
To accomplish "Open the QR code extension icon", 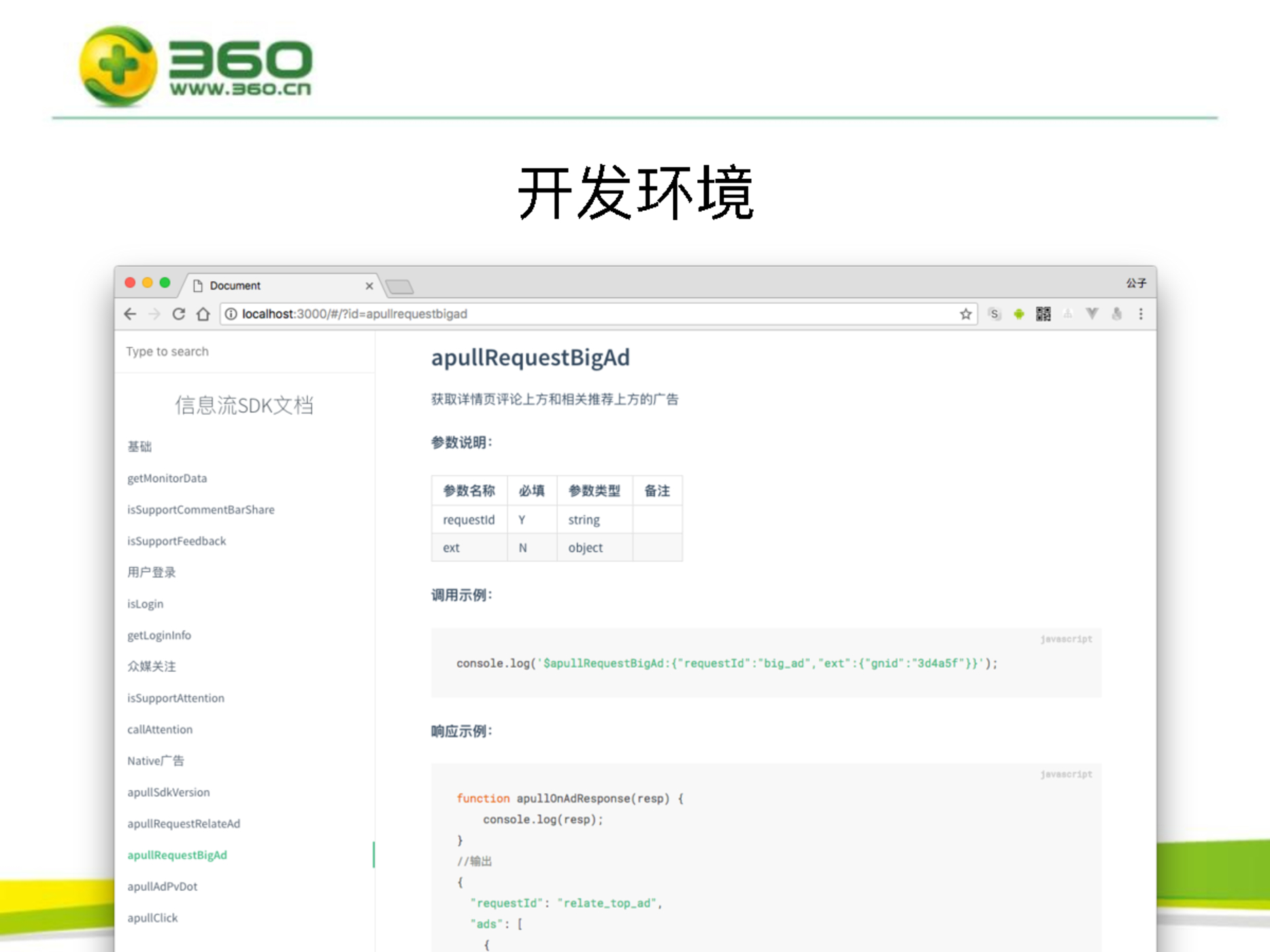I will pyautogui.click(x=1043, y=314).
